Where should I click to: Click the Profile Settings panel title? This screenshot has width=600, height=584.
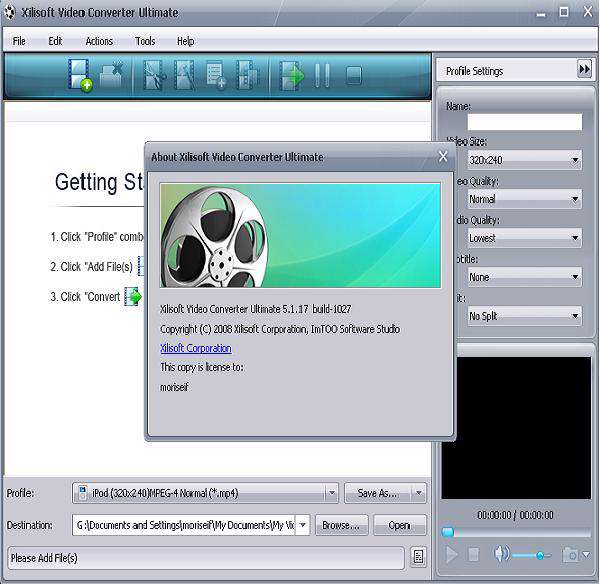point(474,71)
